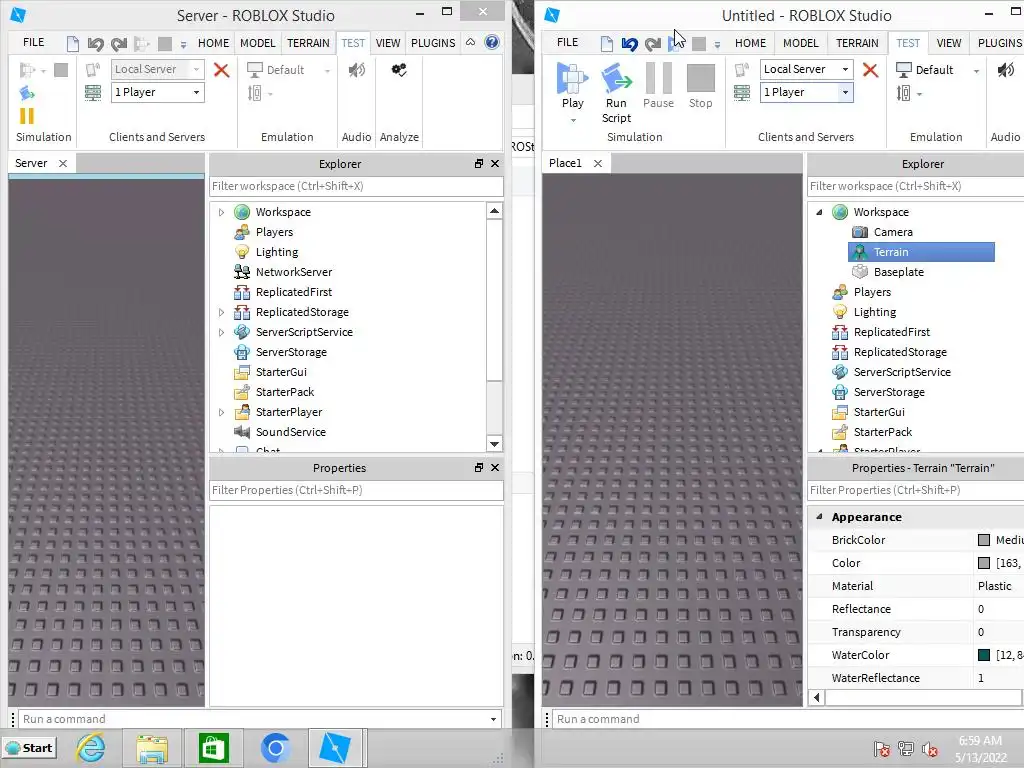Click Play in the Untitled window

(x=572, y=86)
